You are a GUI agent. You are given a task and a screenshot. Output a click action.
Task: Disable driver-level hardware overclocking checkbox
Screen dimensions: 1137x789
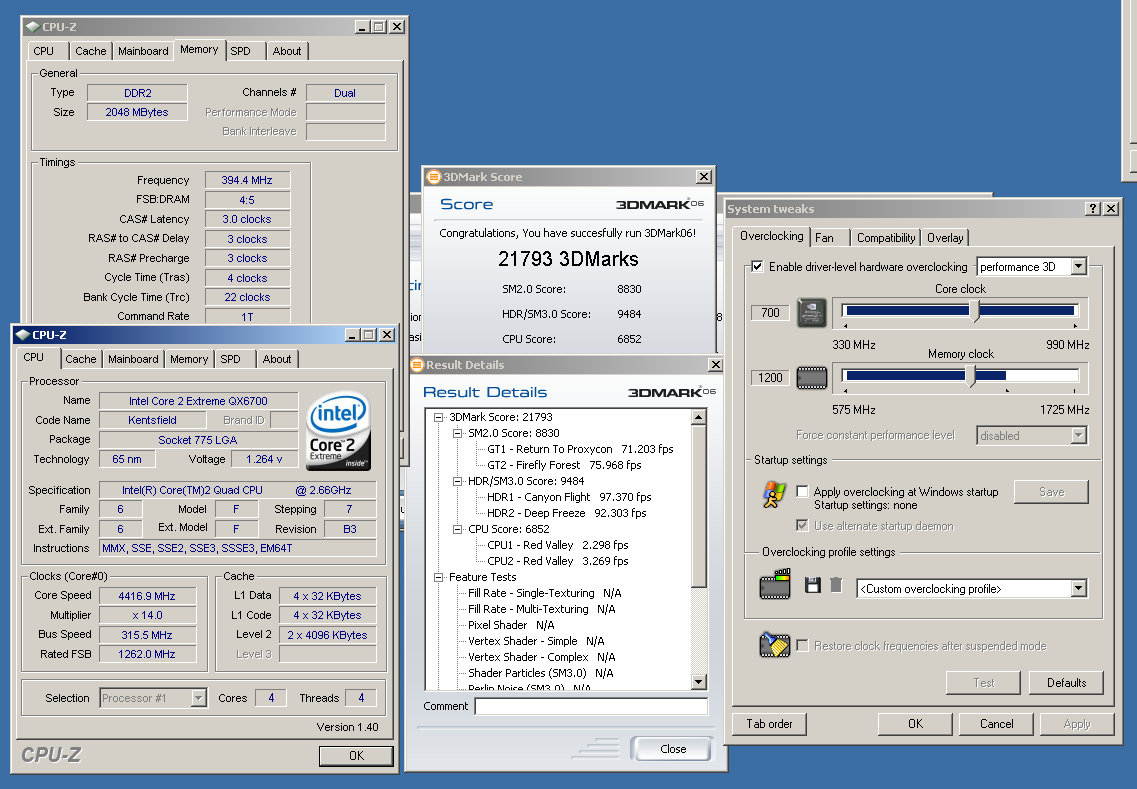click(x=757, y=267)
